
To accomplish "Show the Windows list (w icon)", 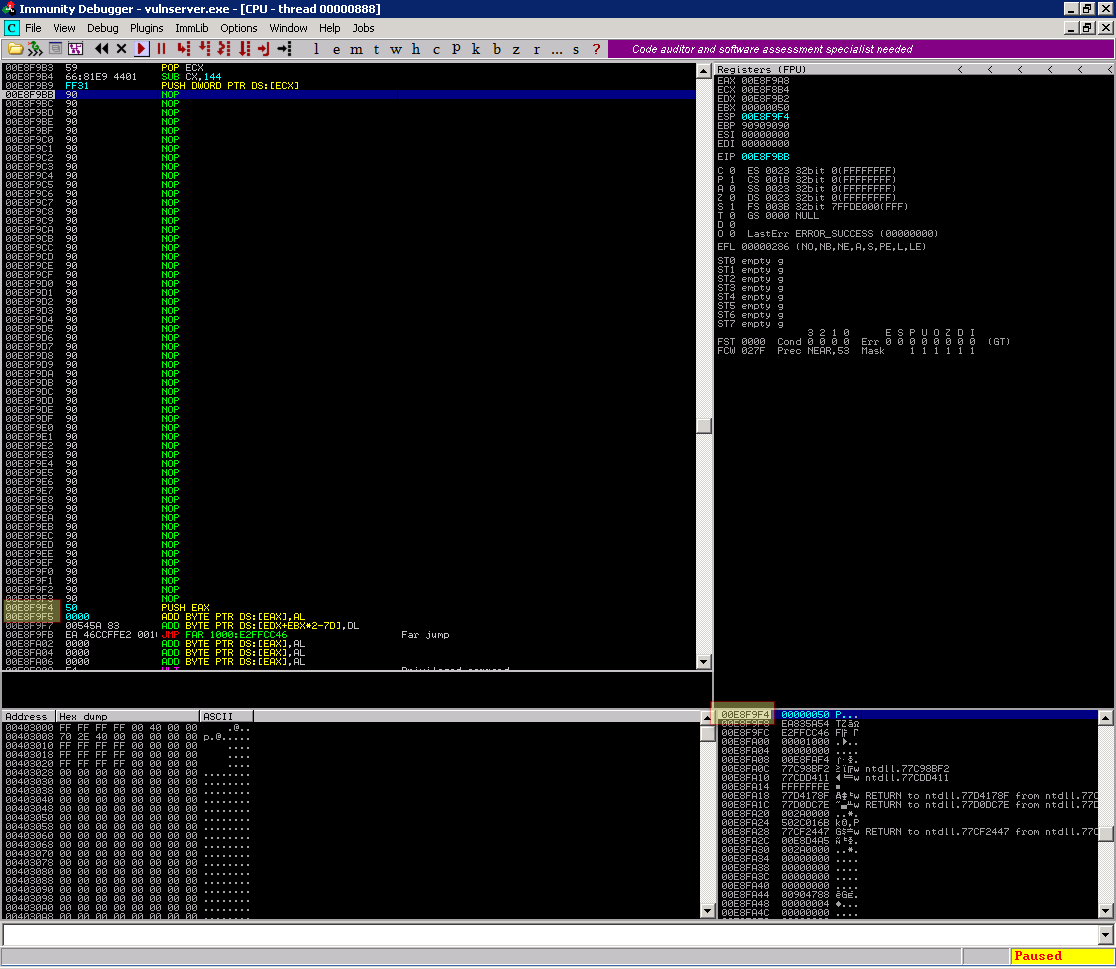I will (x=396, y=49).
